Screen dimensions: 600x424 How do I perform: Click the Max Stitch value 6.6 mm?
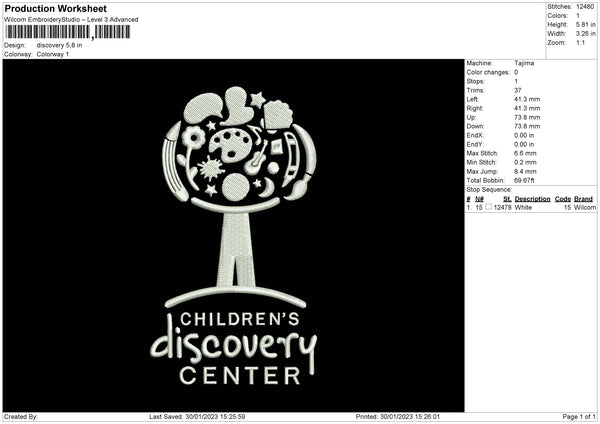point(525,153)
